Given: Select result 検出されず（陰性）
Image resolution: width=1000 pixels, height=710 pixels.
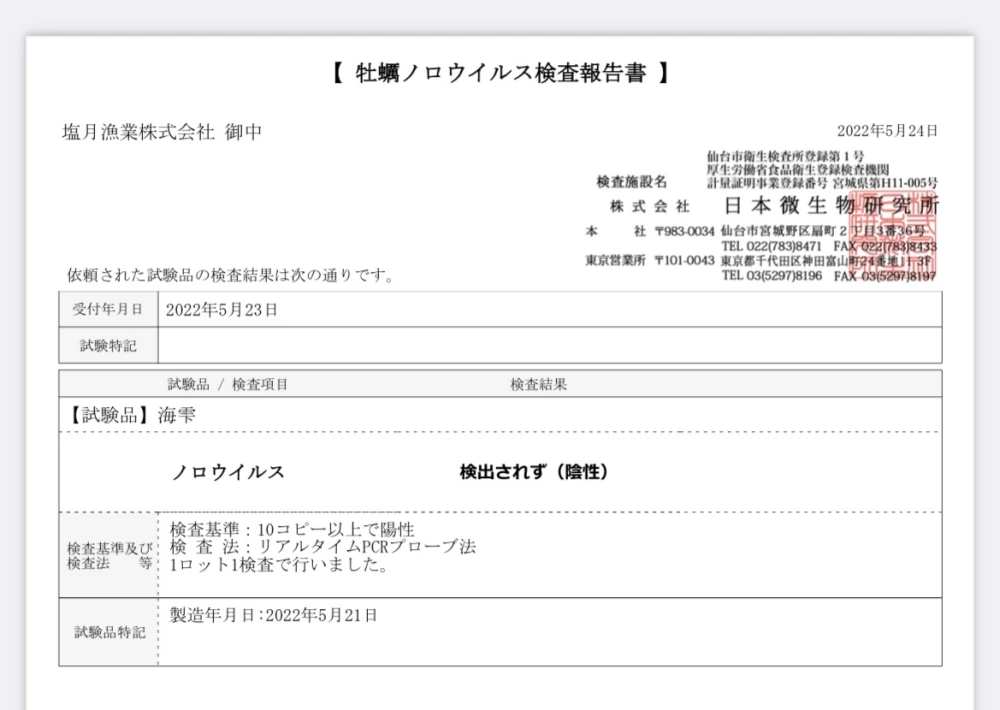Looking at the screenshot, I should coord(534,472).
